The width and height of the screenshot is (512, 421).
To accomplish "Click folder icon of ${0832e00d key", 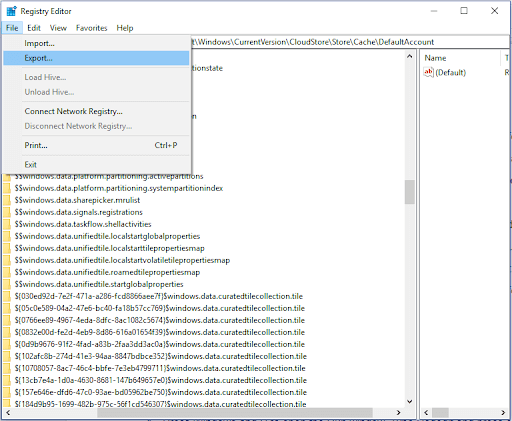I will pos(7,332).
